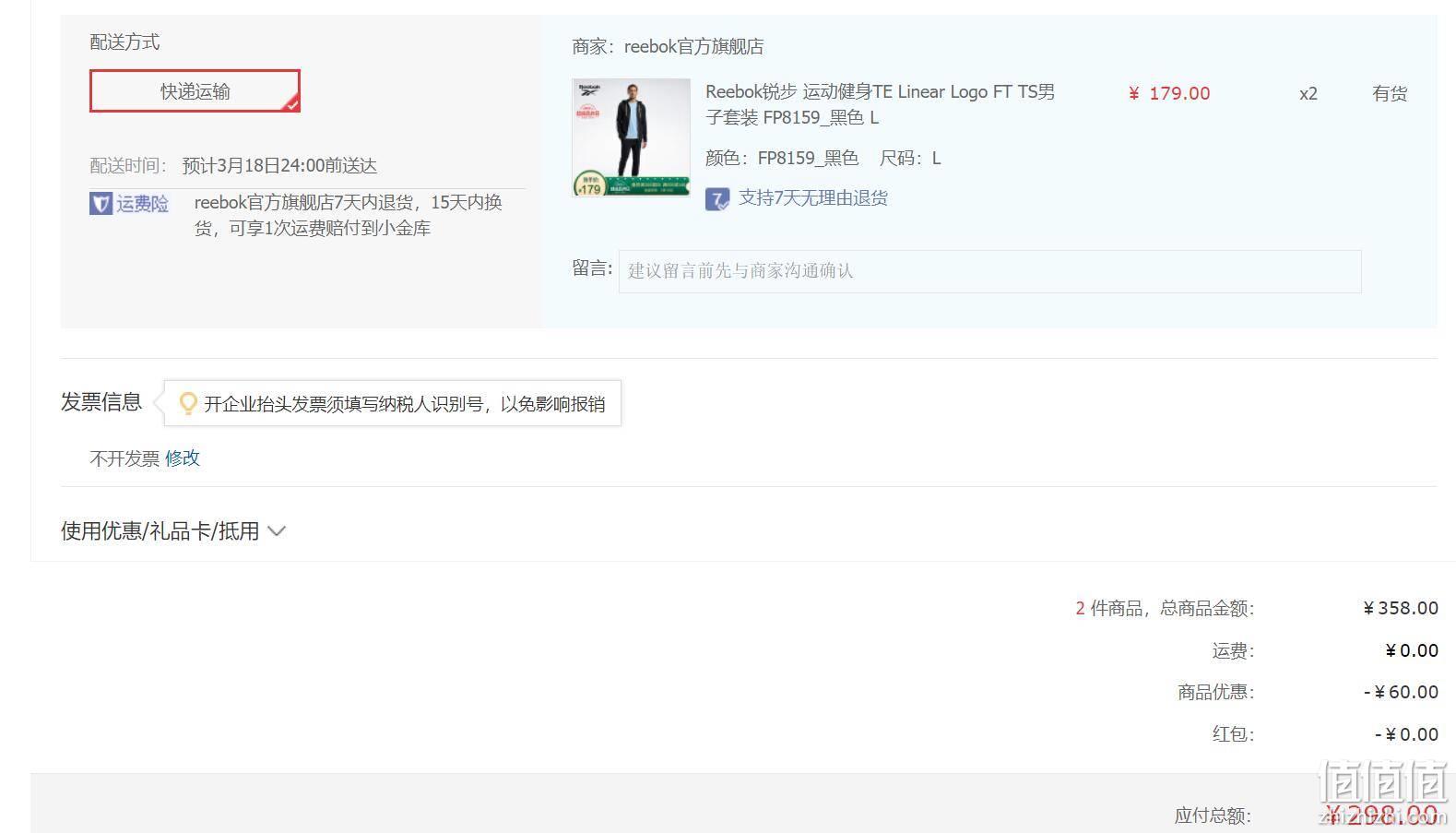Click the 运费险 label text
The image size is (1456, 833).
pyautogui.click(x=142, y=203)
